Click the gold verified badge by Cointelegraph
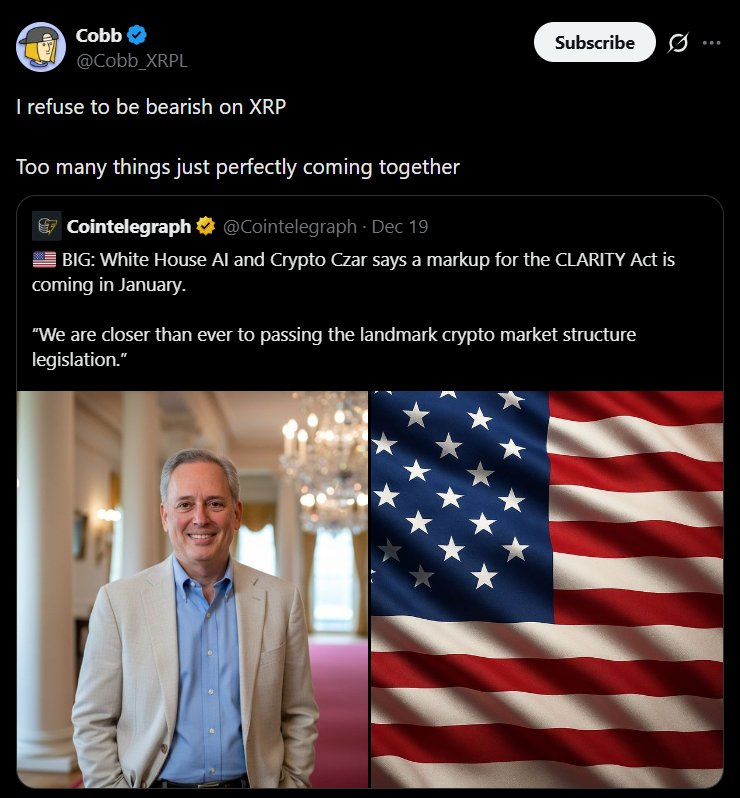 (x=205, y=227)
